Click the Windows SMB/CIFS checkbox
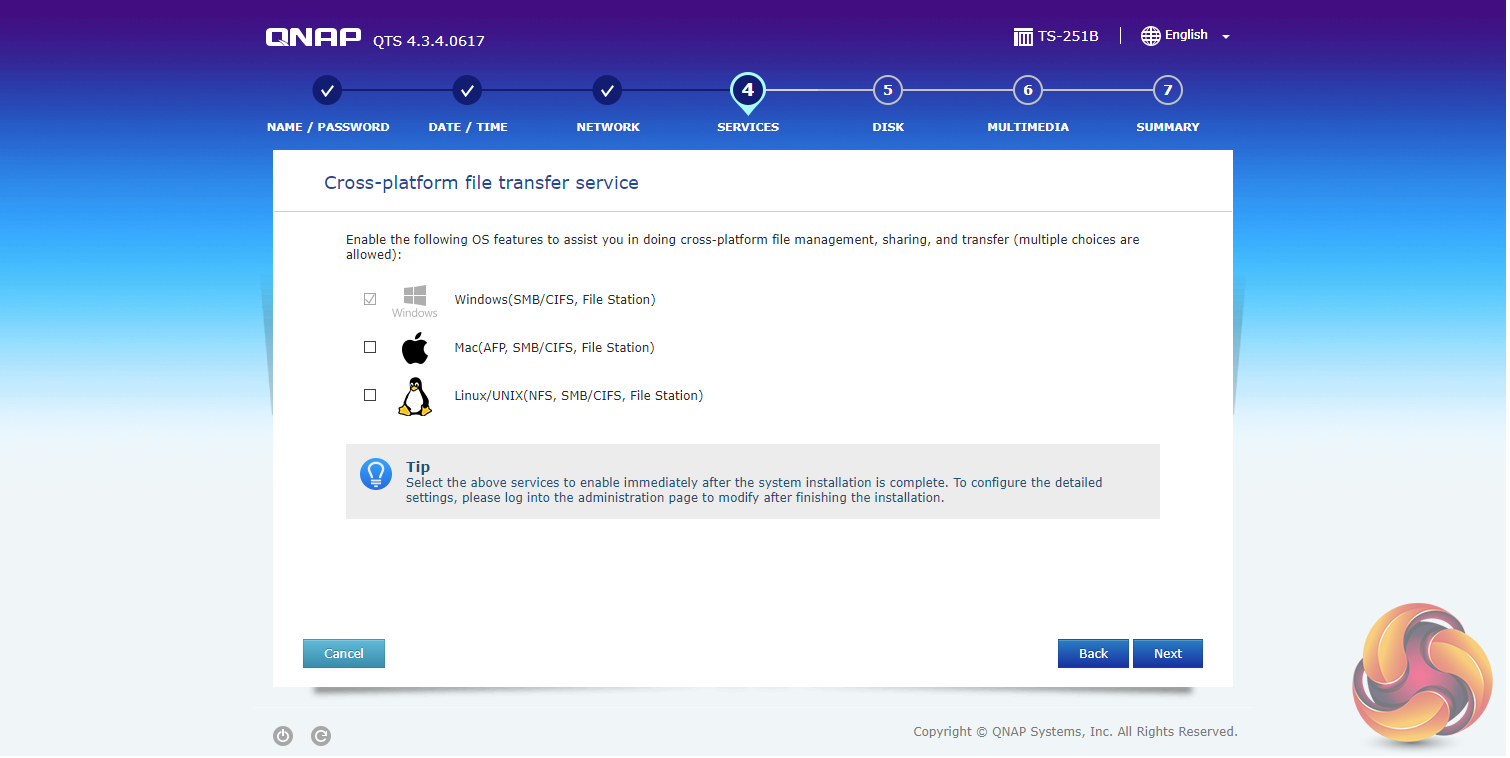1510x758 pixels. point(370,299)
